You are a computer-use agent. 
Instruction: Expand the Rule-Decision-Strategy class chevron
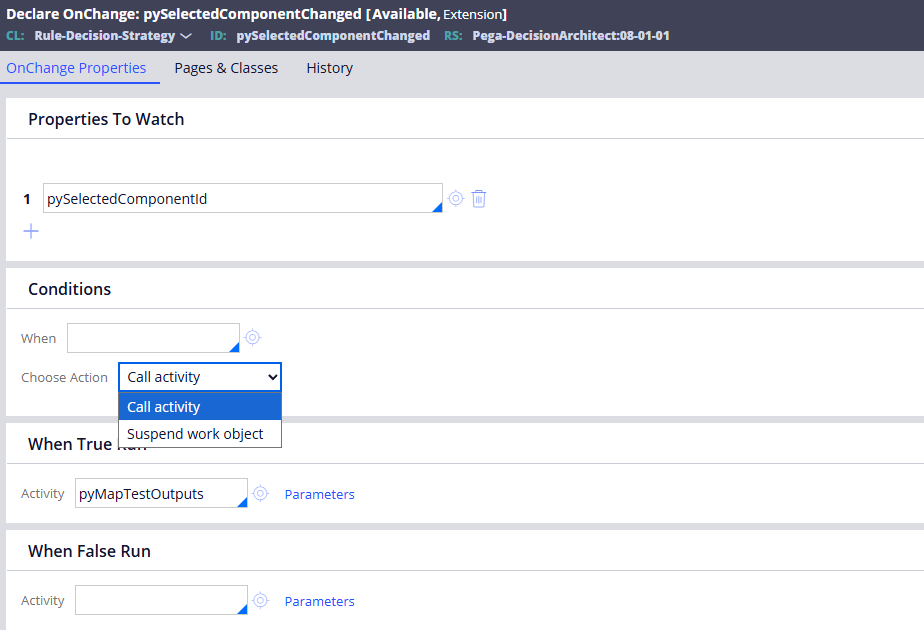coord(186,36)
